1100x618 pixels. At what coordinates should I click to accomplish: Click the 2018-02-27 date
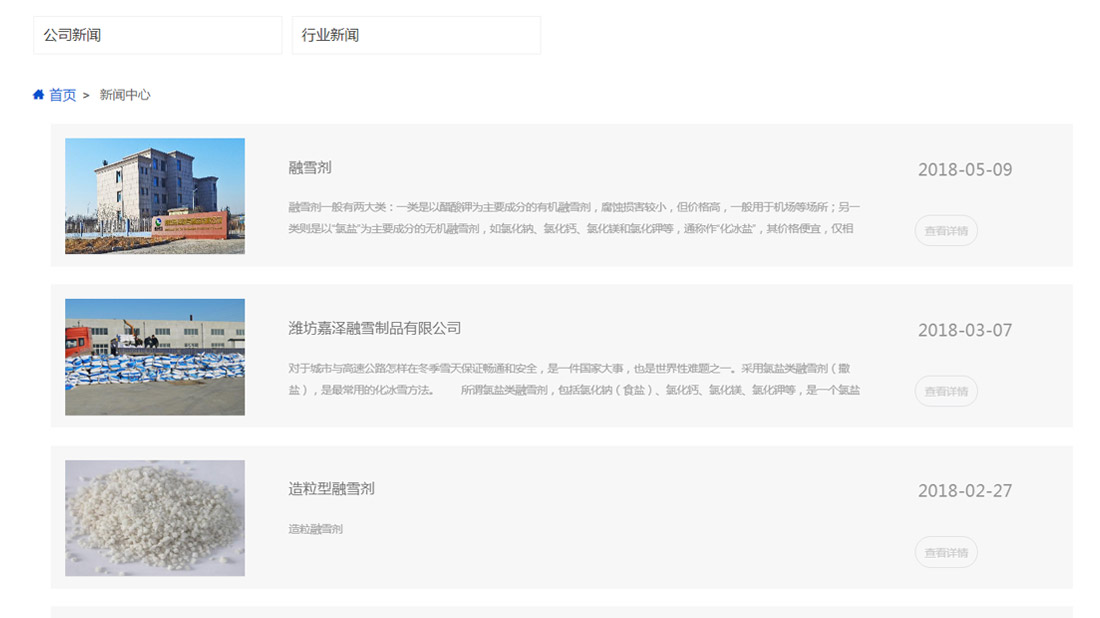965,491
